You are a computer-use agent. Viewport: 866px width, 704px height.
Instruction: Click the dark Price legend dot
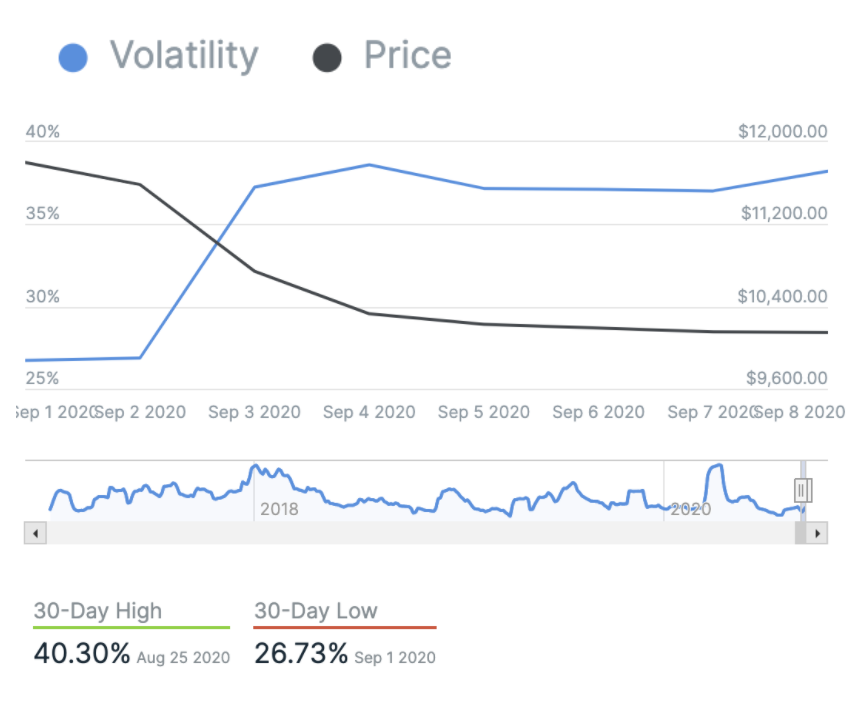(327, 57)
